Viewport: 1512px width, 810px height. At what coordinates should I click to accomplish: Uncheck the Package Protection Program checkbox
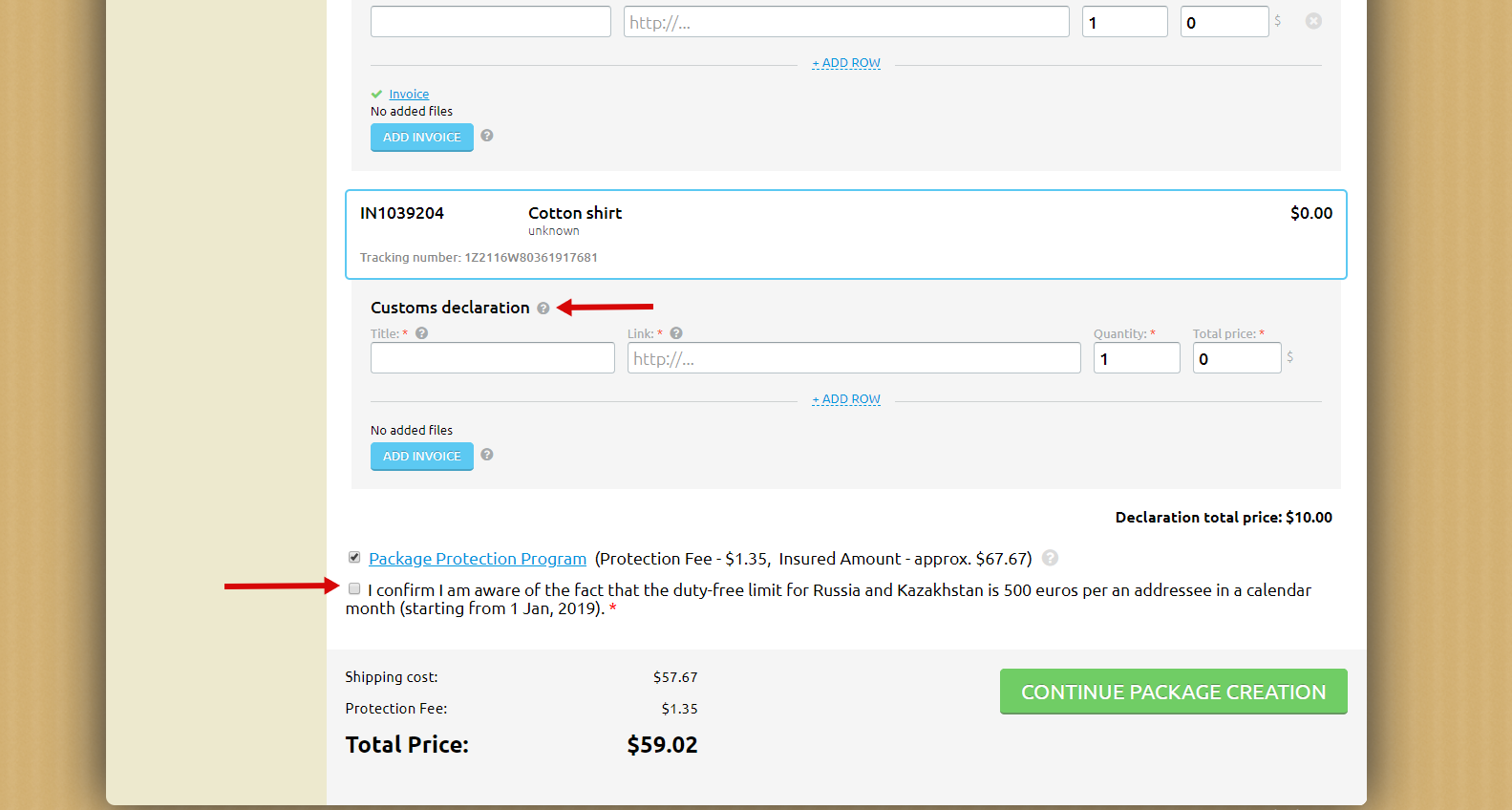pyautogui.click(x=354, y=557)
